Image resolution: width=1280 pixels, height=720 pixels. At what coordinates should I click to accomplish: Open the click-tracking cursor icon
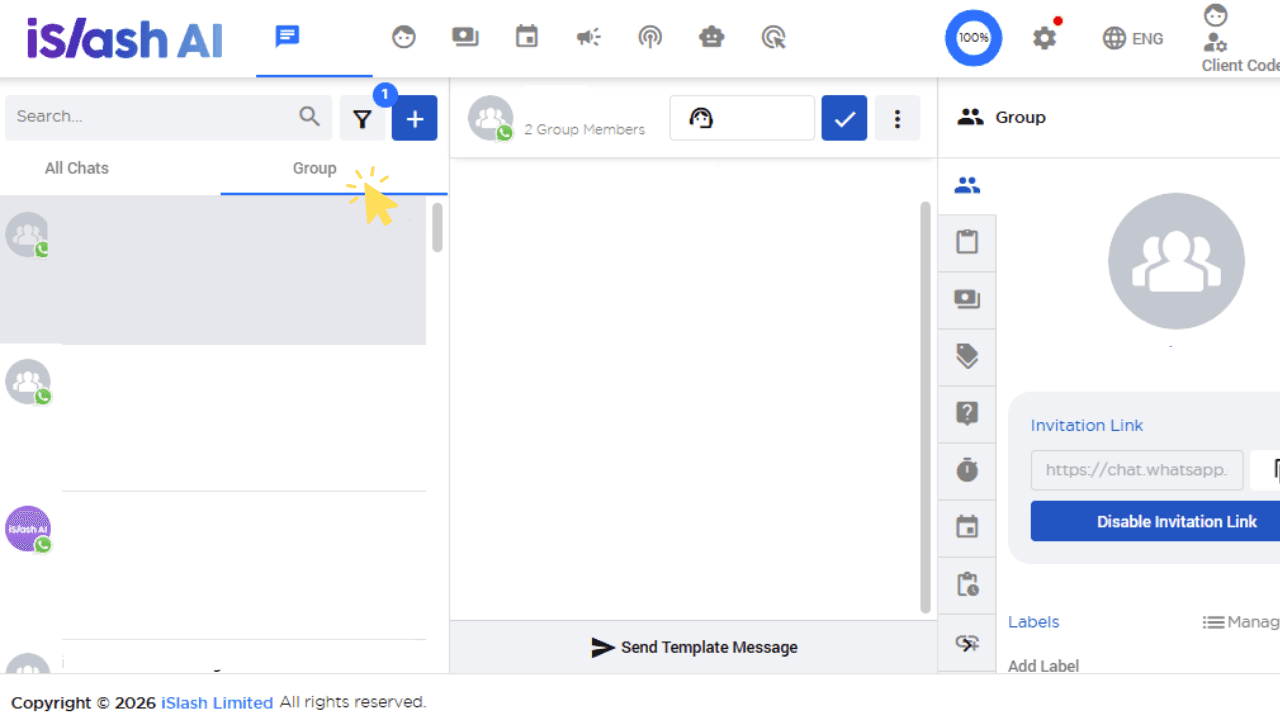pyautogui.click(x=773, y=38)
